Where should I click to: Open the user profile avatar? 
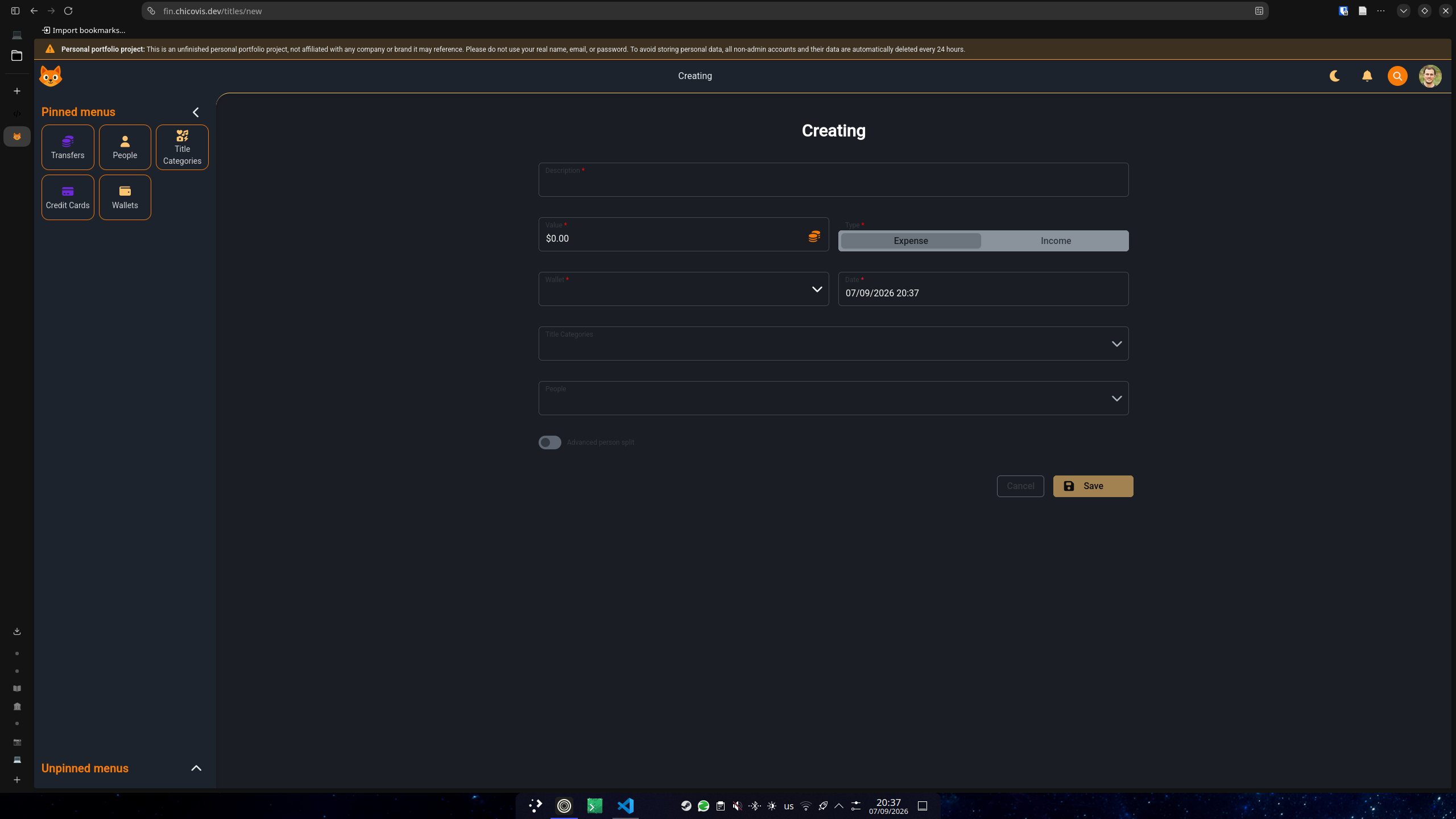click(x=1430, y=76)
